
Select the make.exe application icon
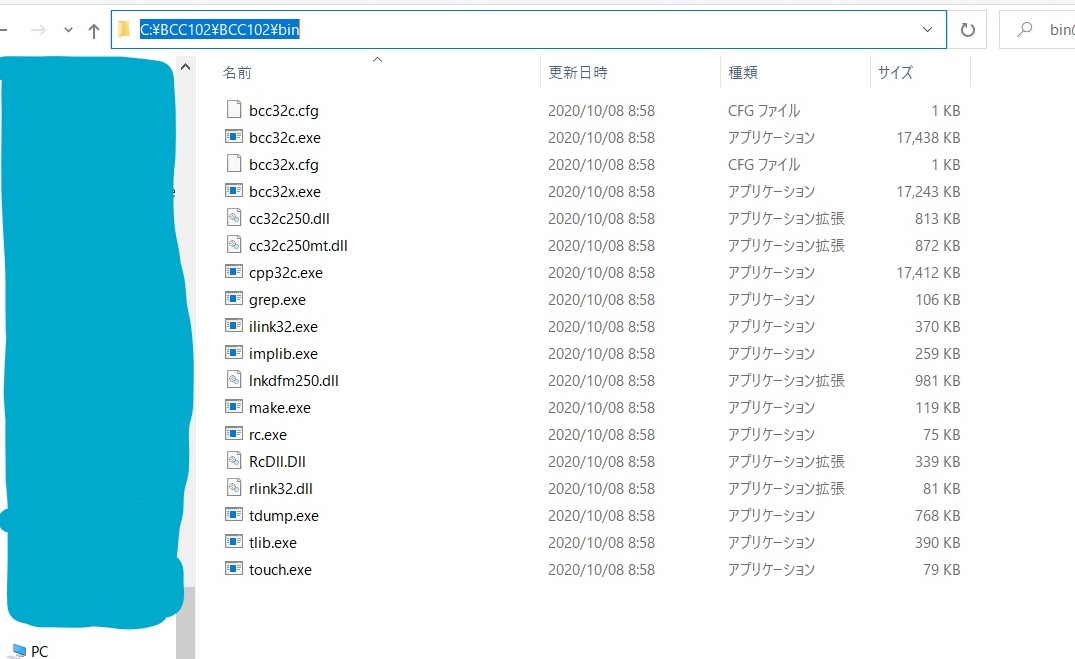(236, 407)
